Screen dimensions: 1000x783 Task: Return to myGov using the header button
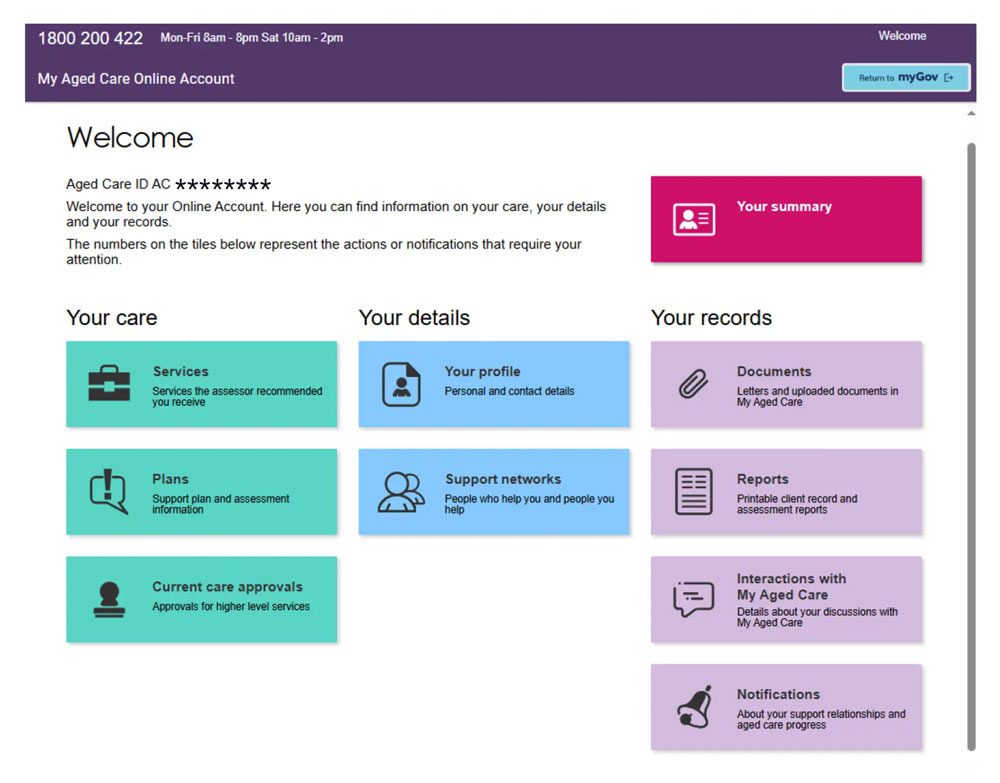(x=906, y=78)
